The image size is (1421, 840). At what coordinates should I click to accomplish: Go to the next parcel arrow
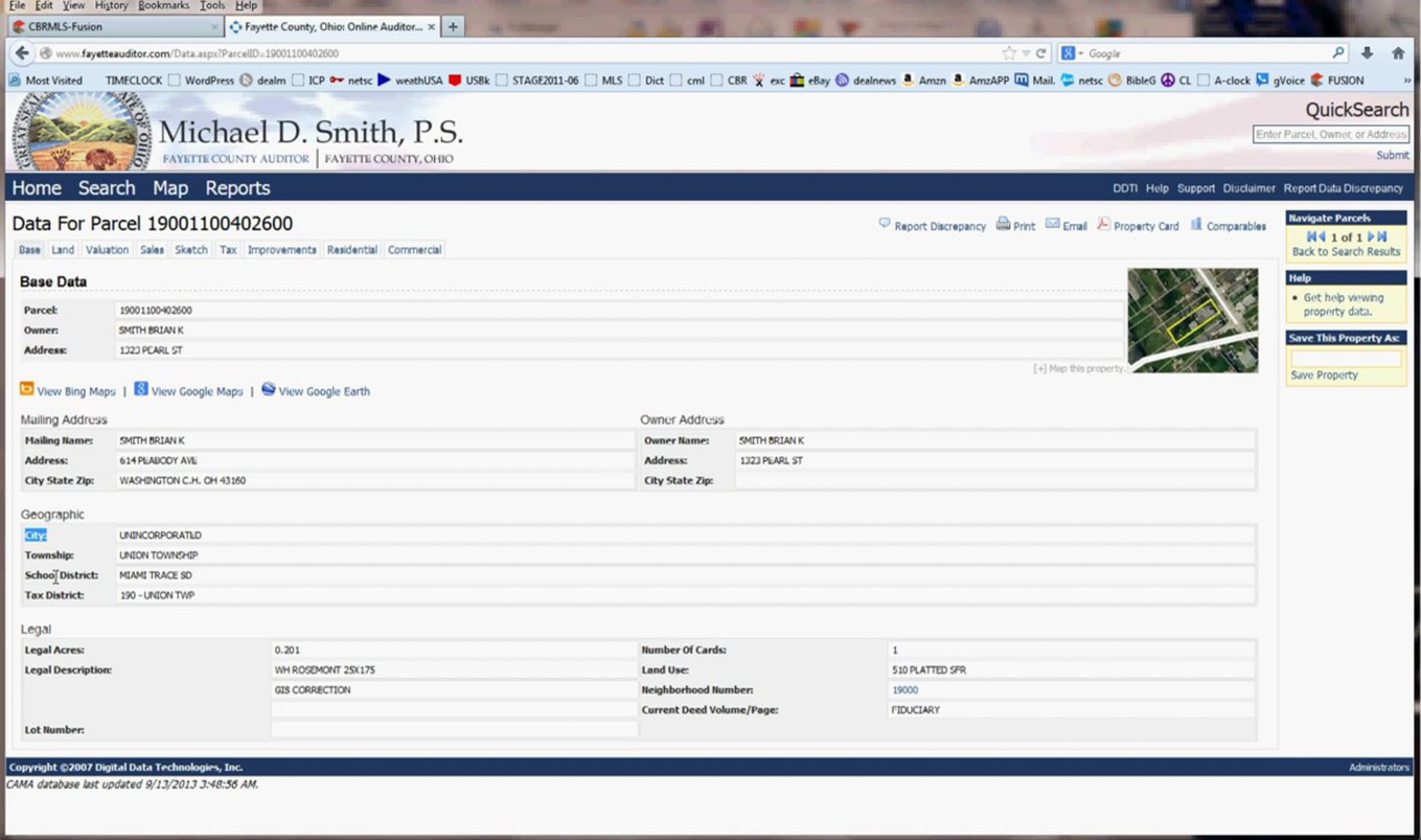click(1371, 237)
